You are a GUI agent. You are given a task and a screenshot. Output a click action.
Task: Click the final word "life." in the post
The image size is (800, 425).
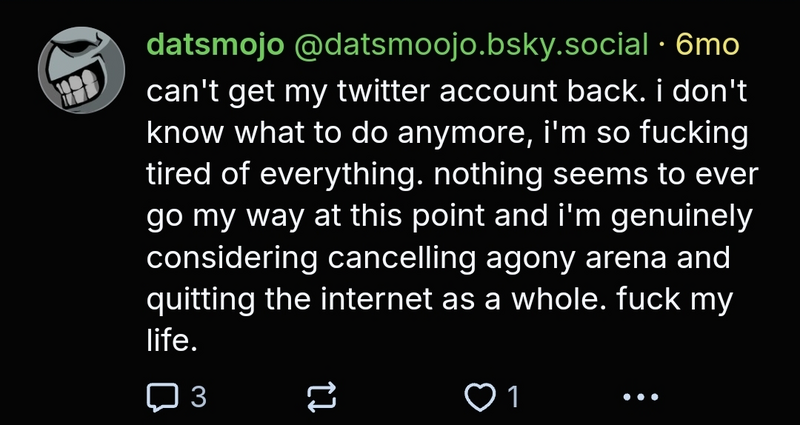tap(173, 340)
